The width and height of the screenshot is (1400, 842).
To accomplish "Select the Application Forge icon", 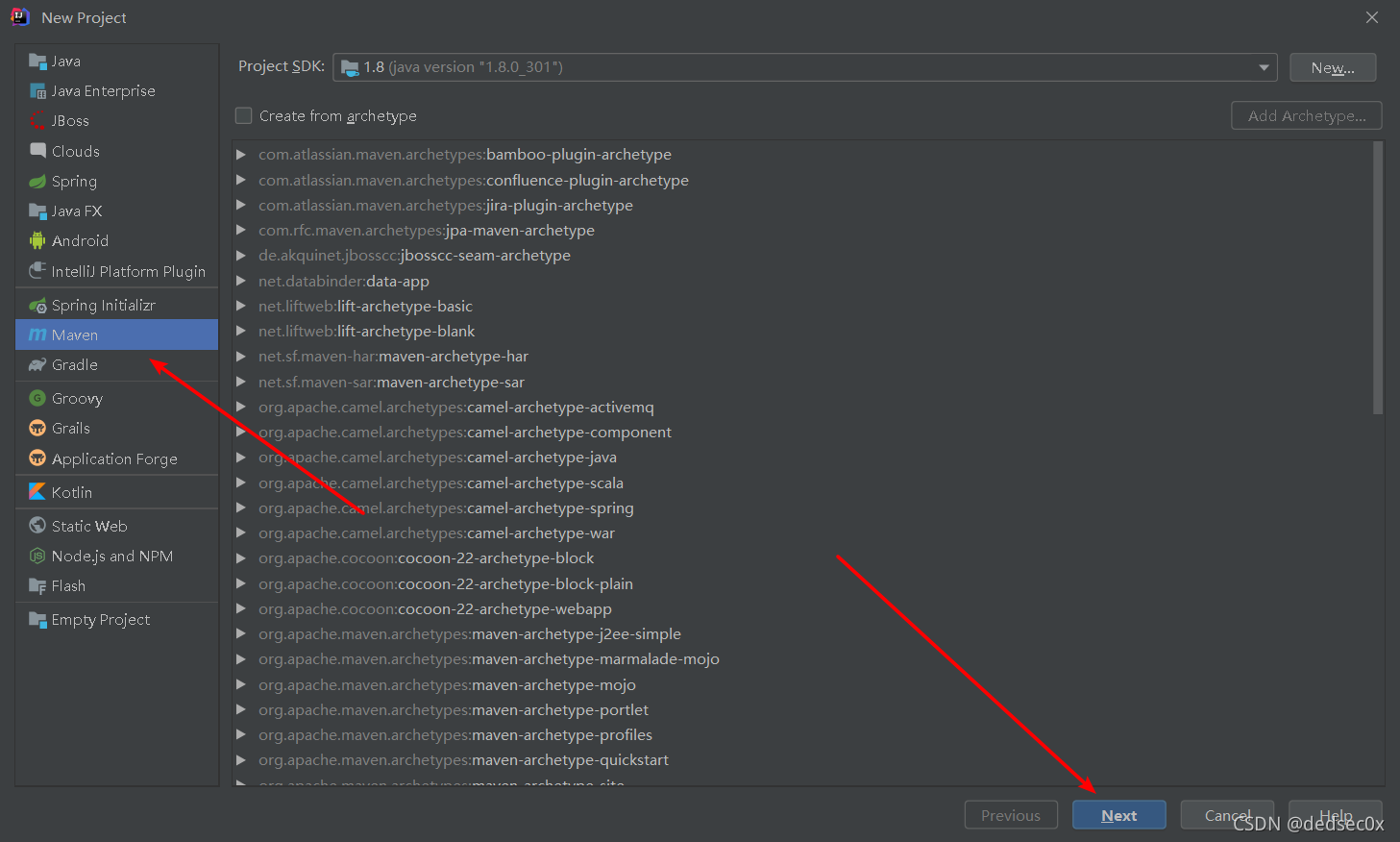I will click(37, 458).
